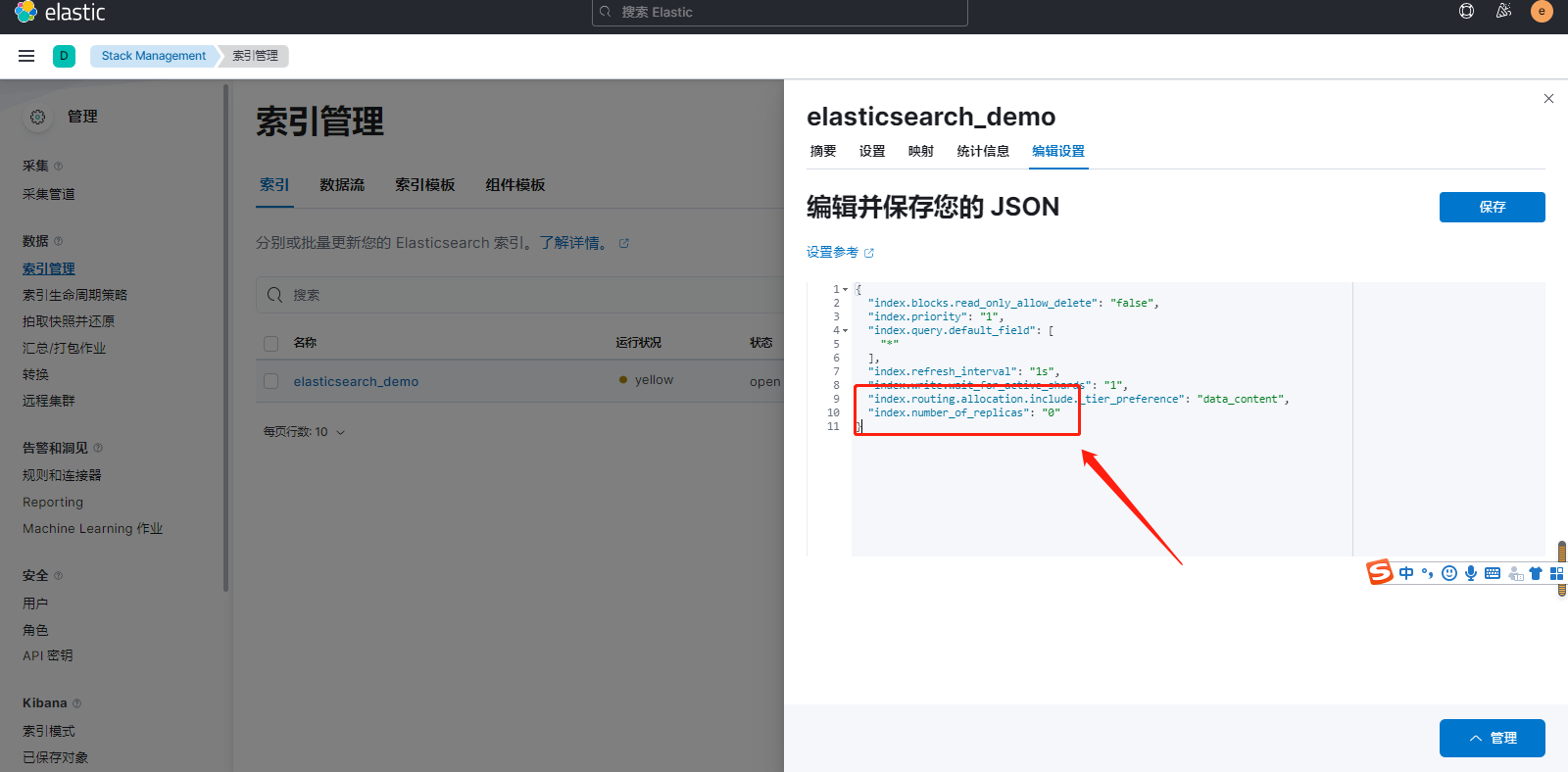This screenshot has height=772, width=1568.
Task: Click the help icon beside 安全
Action: (x=58, y=576)
